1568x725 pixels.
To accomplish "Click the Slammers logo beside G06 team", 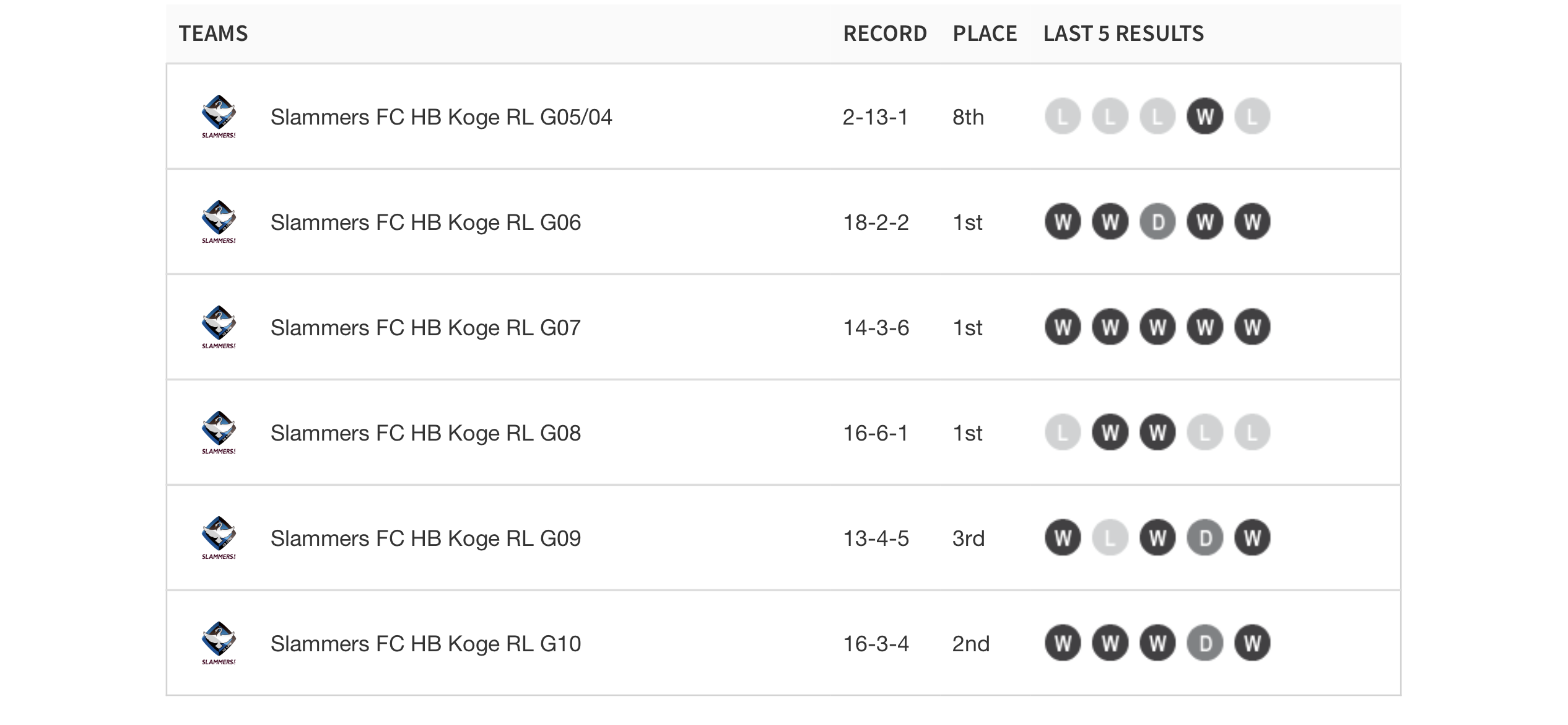I will point(219,222).
